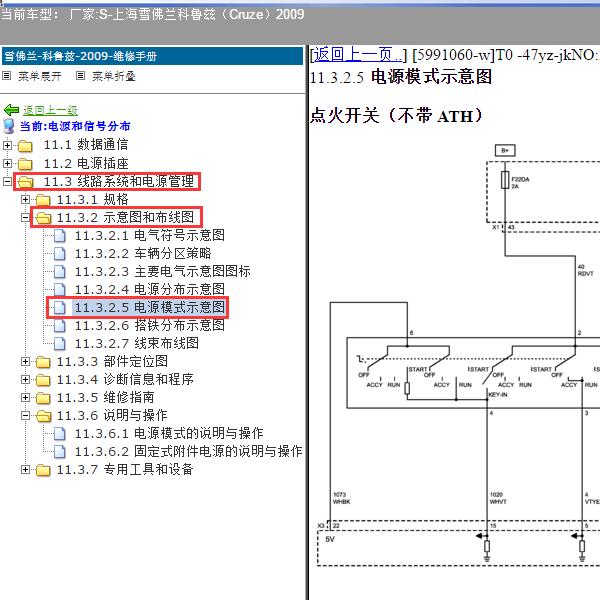Viewport: 600px width, 600px height.
Task: Click the page icon for 11.3.2.1 电气符号示意图
Action: click(x=59, y=236)
